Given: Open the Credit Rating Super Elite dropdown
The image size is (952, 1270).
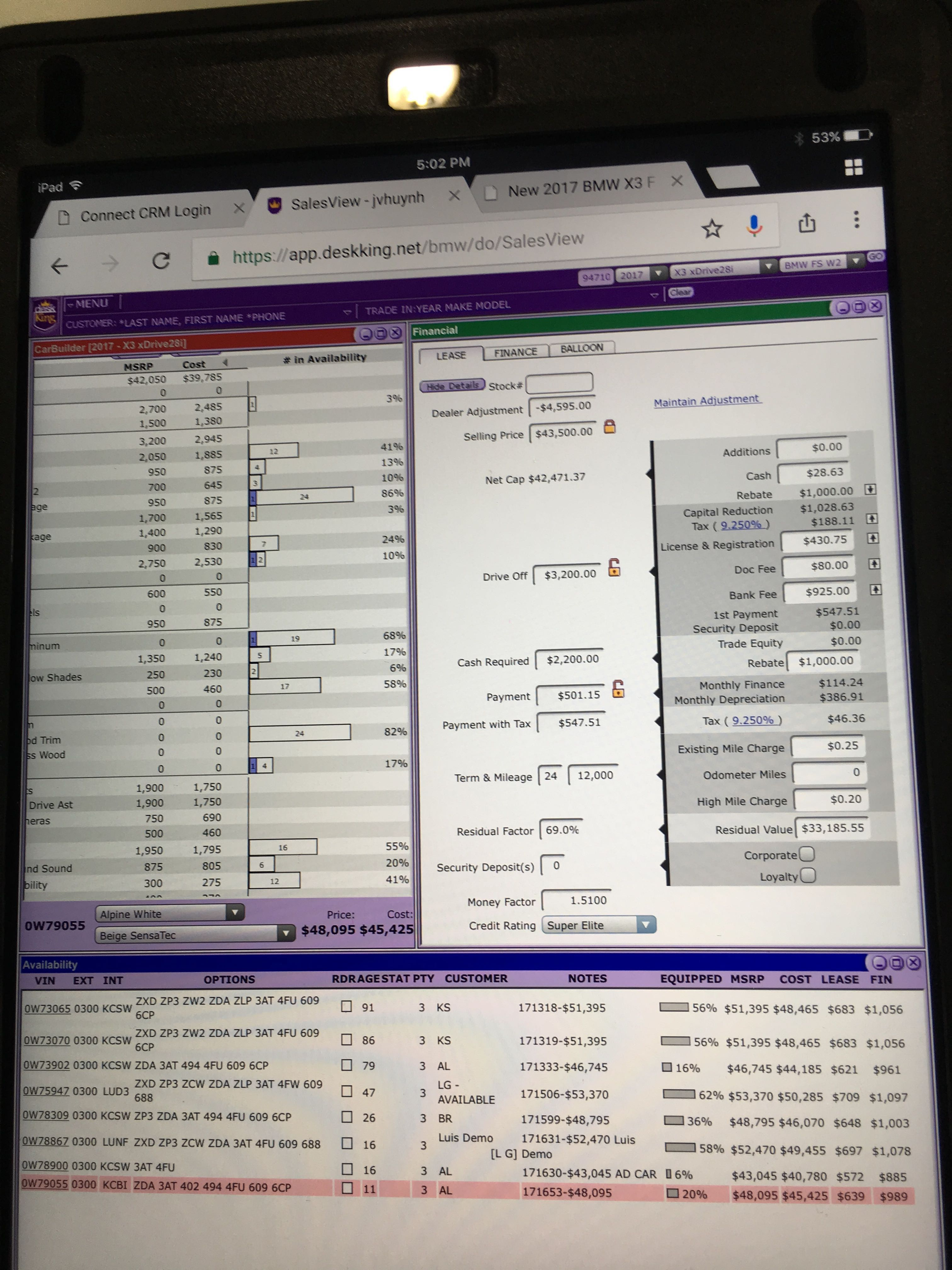Looking at the screenshot, I should tap(598, 925).
